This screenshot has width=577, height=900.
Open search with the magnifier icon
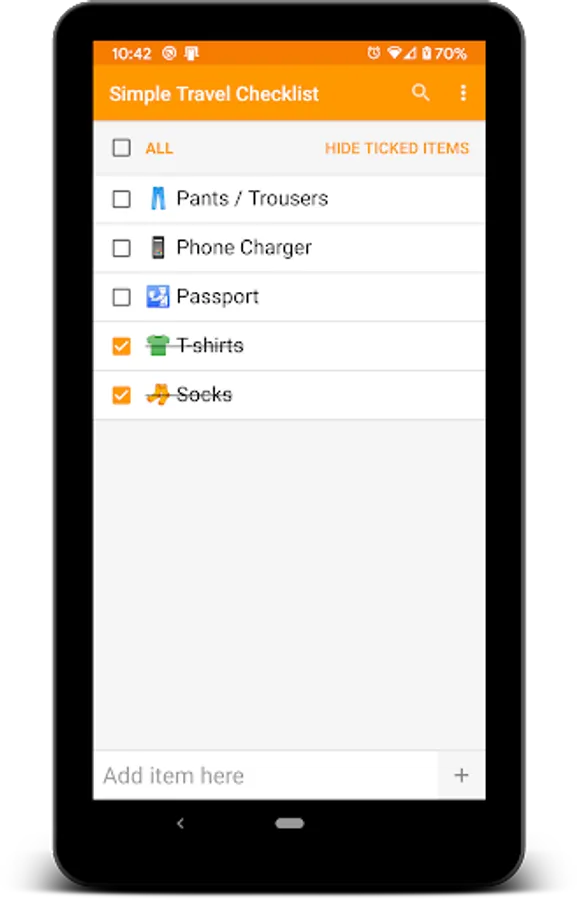click(x=420, y=92)
